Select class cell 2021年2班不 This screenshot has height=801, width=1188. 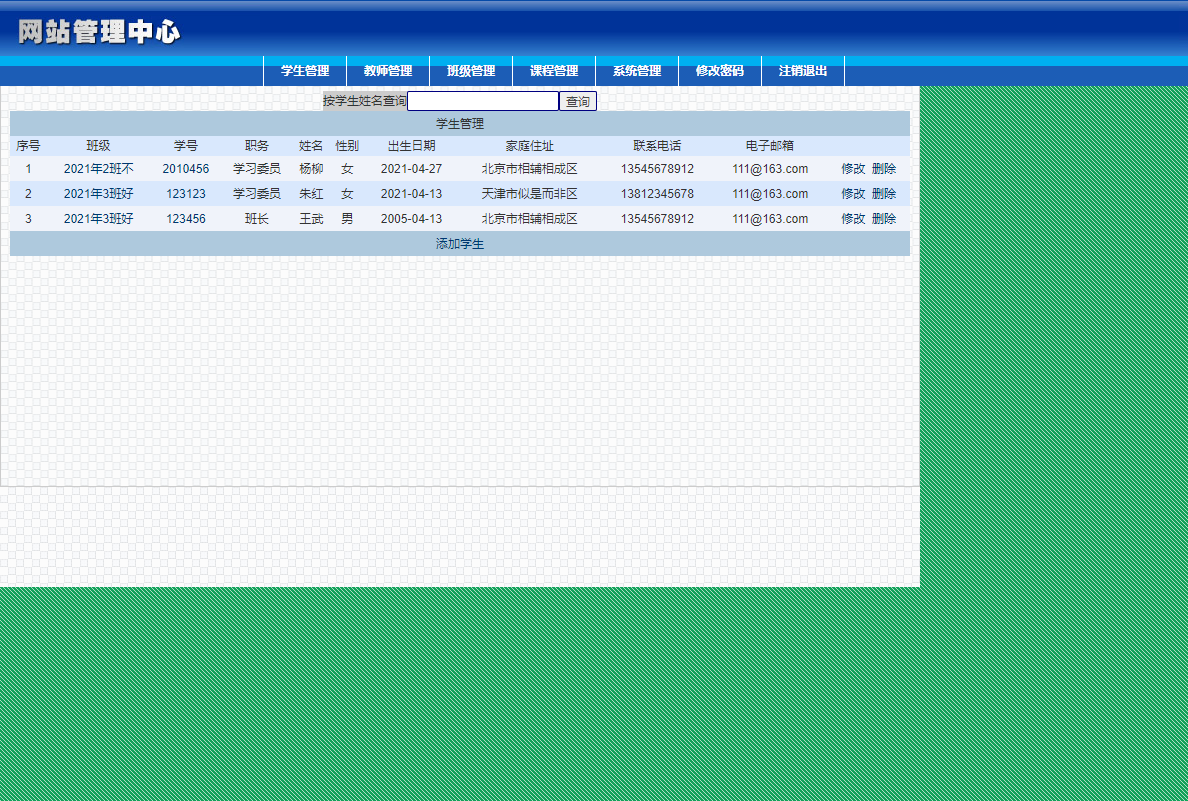point(98,168)
